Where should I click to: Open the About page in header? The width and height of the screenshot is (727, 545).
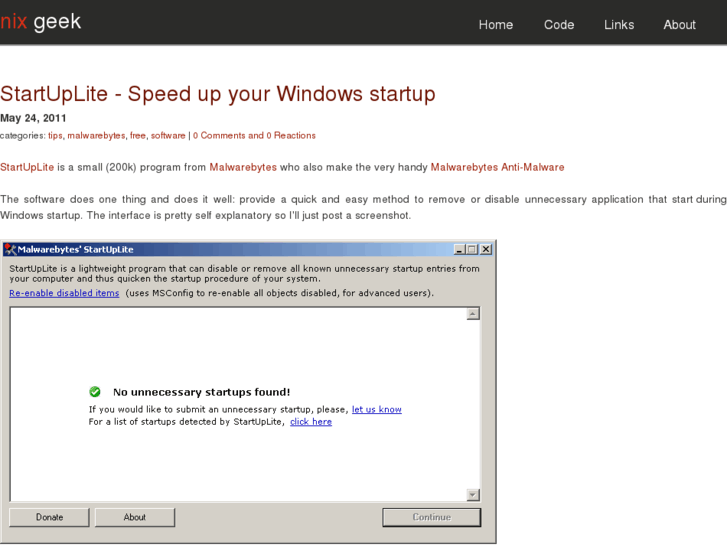tap(679, 25)
